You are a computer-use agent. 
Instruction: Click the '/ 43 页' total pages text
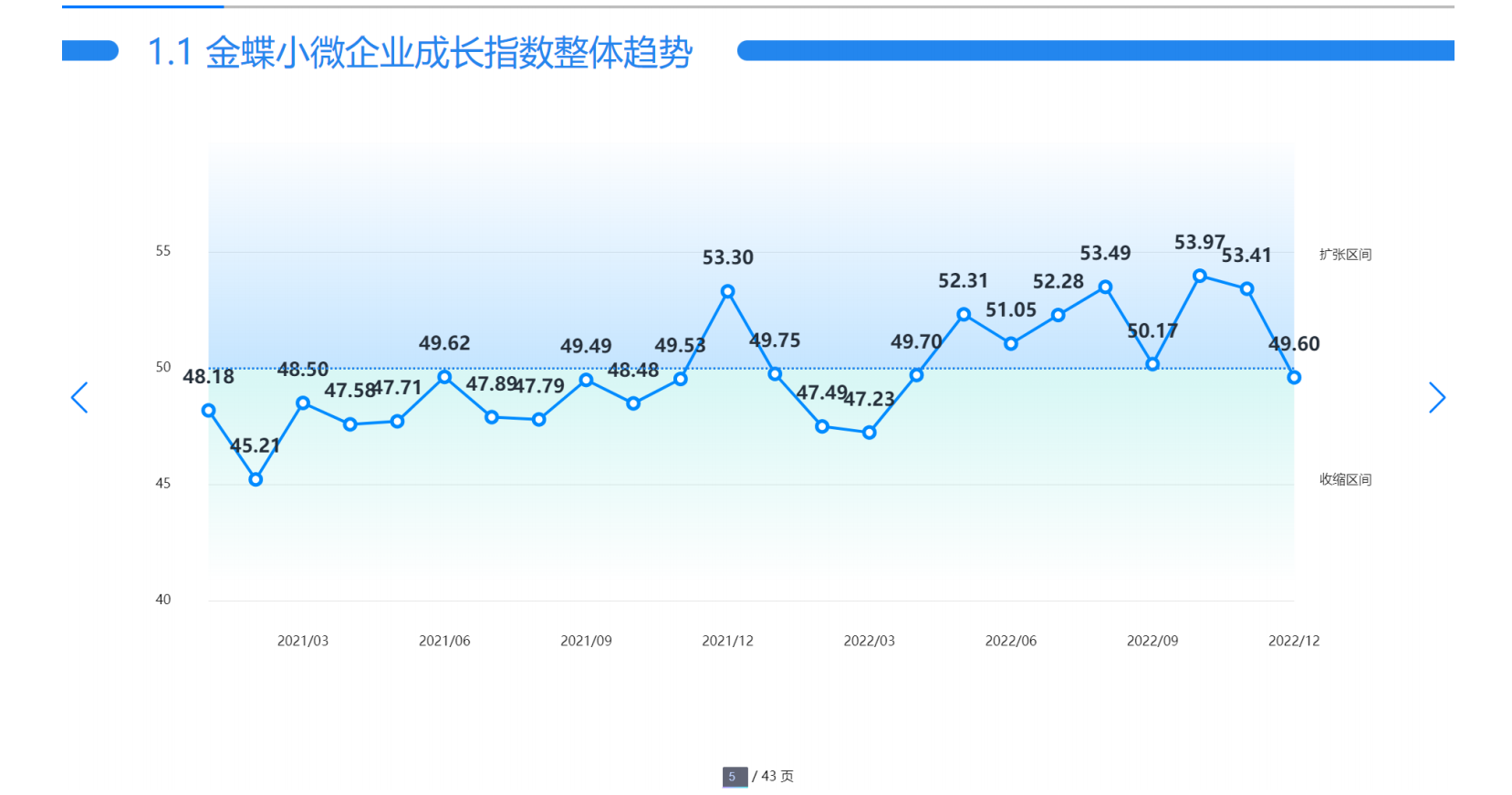point(773,777)
